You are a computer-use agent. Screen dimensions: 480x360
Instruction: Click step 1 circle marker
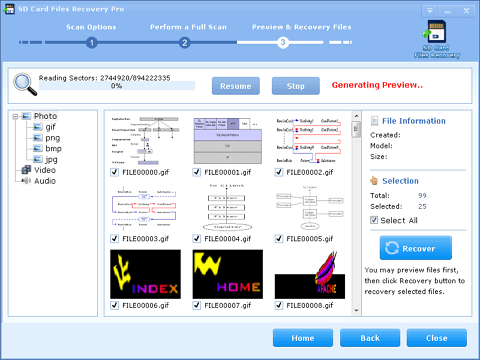(x=92, y=43)
